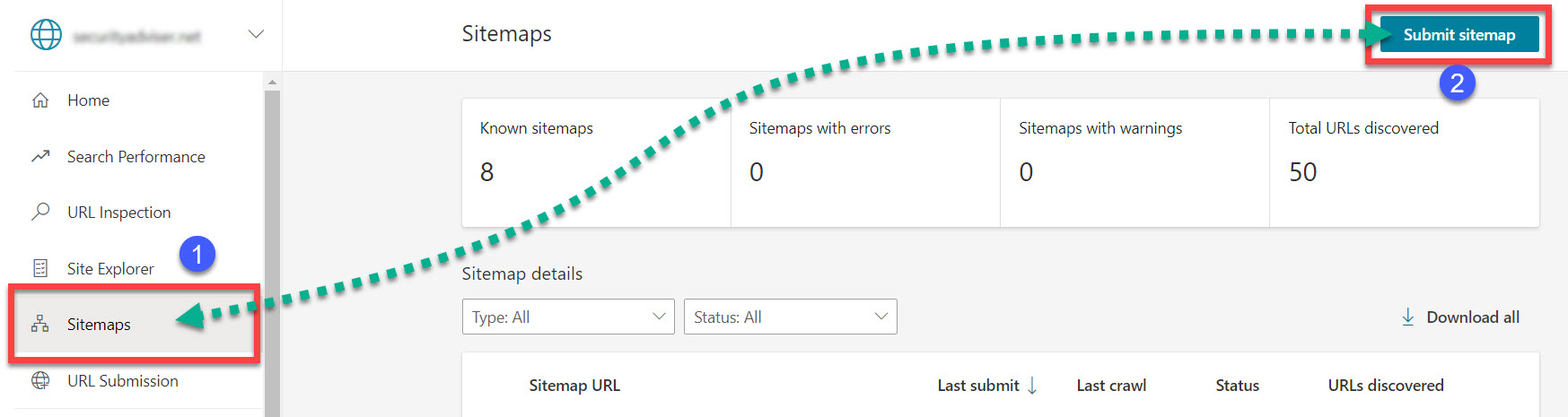Screen dimensions: 1568x417
Task: Click the globe site icon
Action: click(x=46, y=34)
